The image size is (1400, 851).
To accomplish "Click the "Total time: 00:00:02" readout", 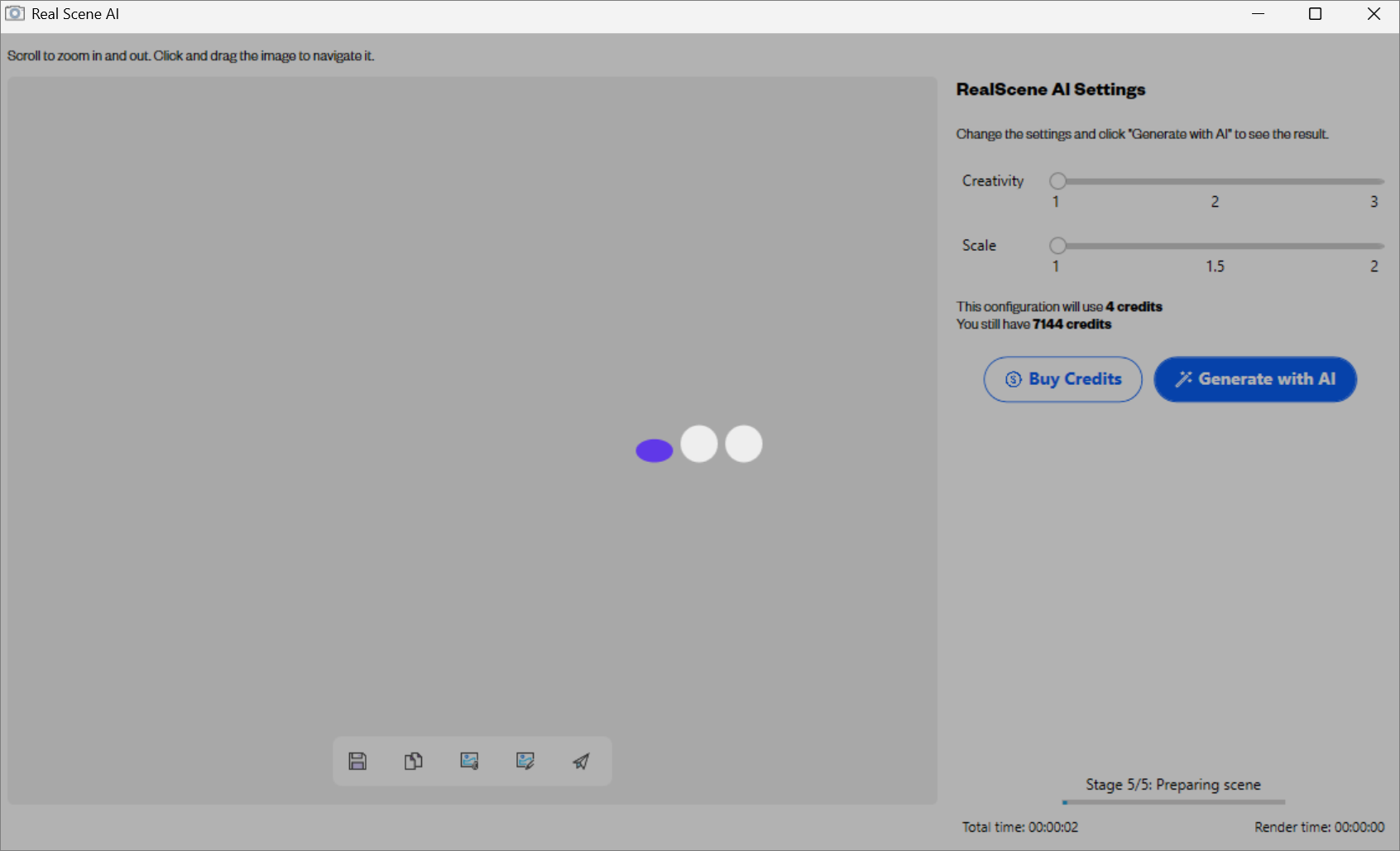I will pyautogui.click(x=1020, y=827).
